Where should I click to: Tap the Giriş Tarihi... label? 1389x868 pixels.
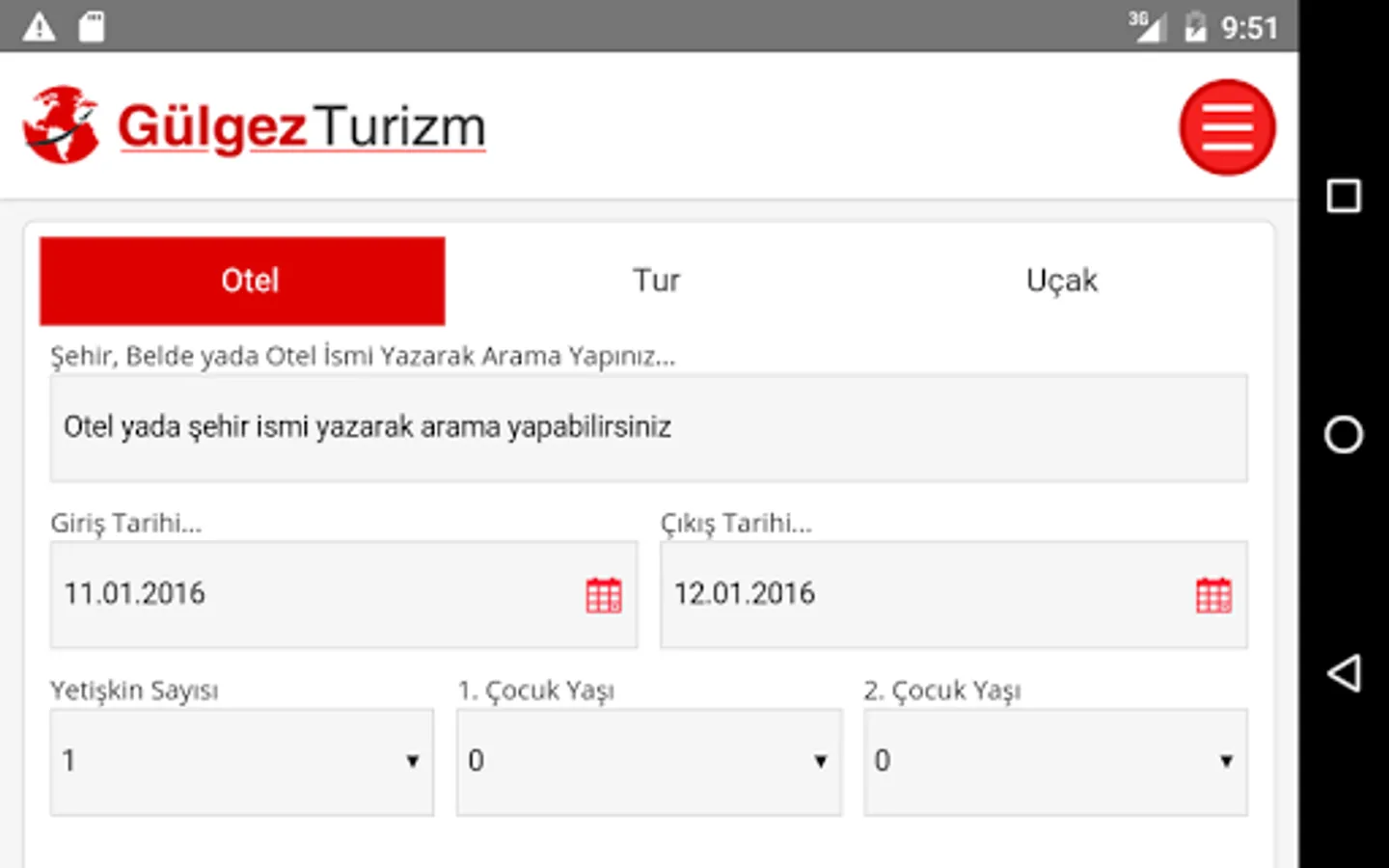[126, 523]
